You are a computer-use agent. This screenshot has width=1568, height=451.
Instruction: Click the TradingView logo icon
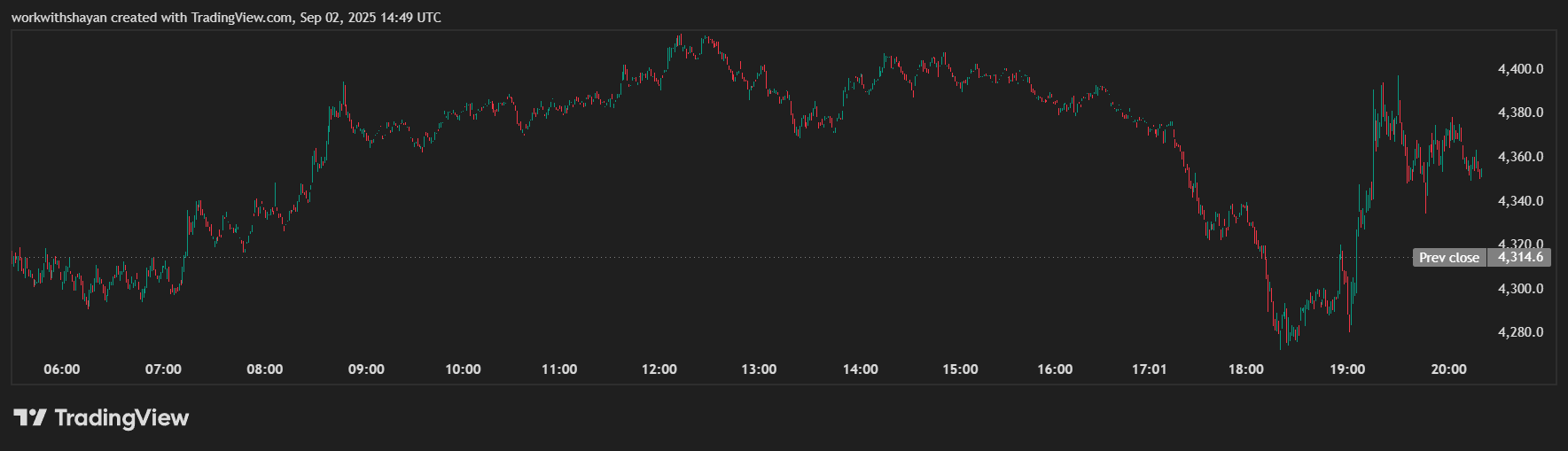(x=29, y=417)
